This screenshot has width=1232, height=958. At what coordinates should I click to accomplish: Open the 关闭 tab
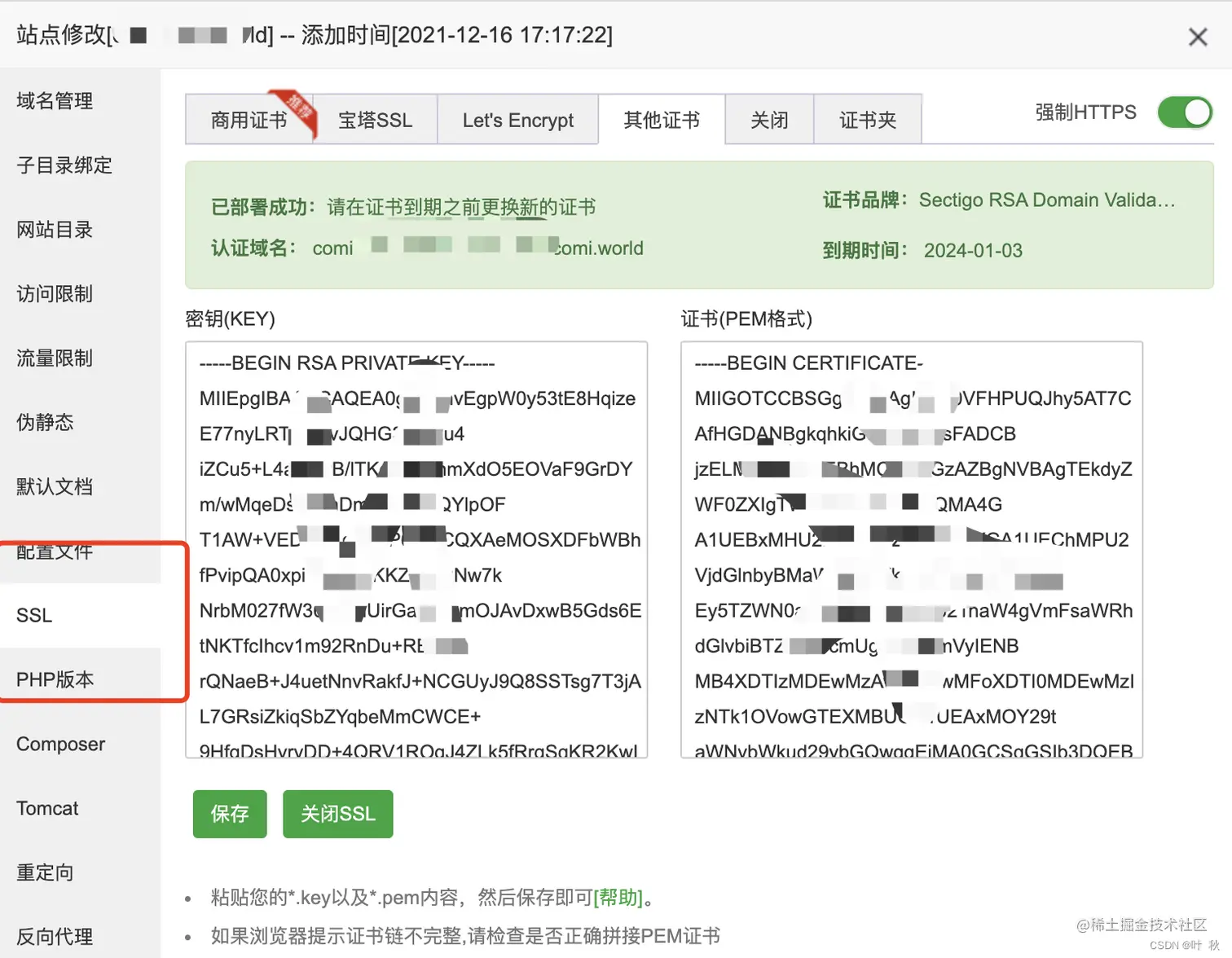pyautogui.click(x=769, y=120)
